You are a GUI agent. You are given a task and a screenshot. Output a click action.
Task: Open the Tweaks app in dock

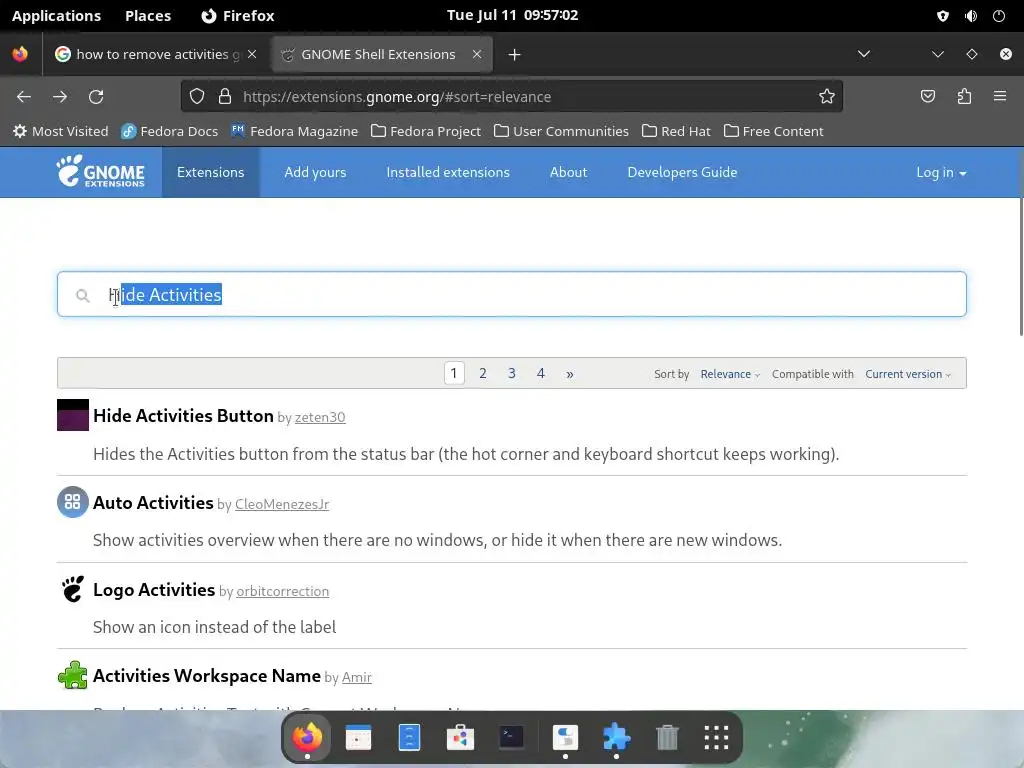[x=565, y=737]
